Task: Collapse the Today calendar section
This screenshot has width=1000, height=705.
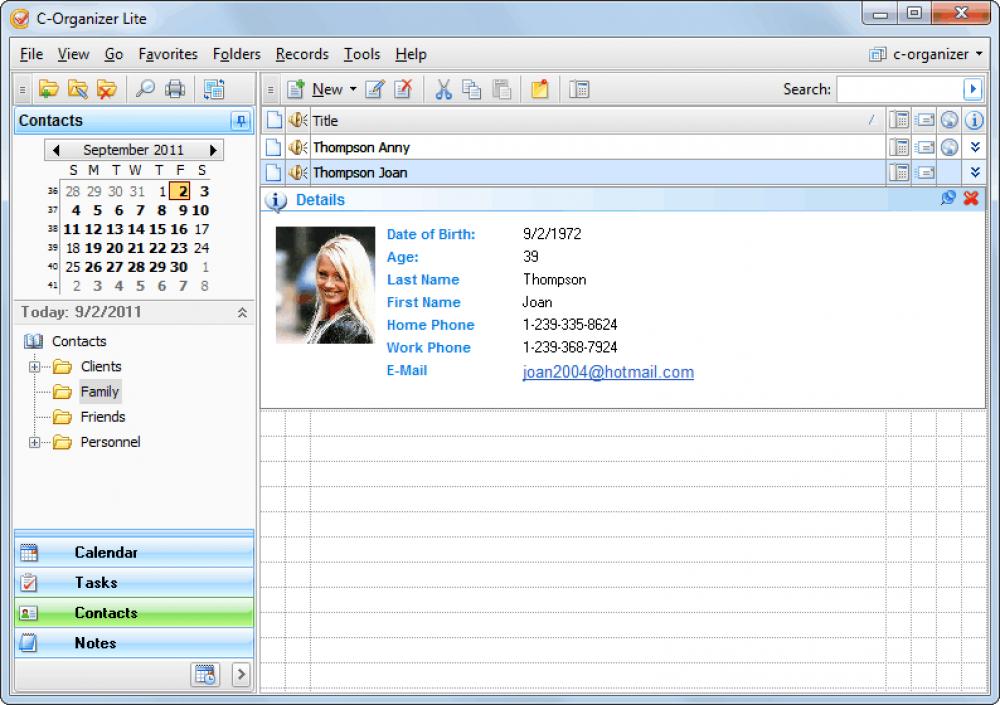Action: click(x=243, y=312)
